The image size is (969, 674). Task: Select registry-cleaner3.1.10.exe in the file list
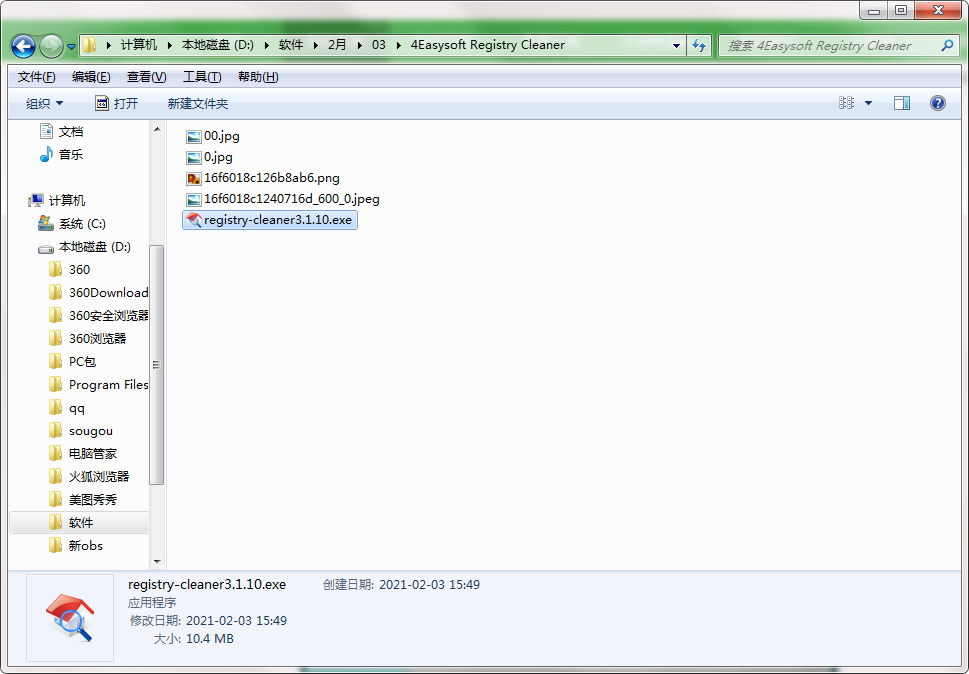(269, 220)
